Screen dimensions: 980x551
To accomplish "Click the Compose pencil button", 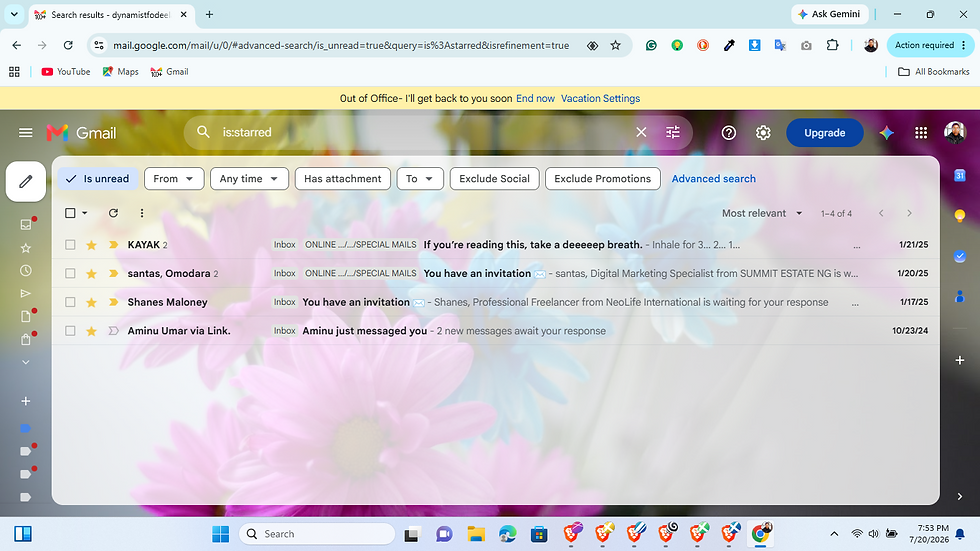I will coord(26,182).
